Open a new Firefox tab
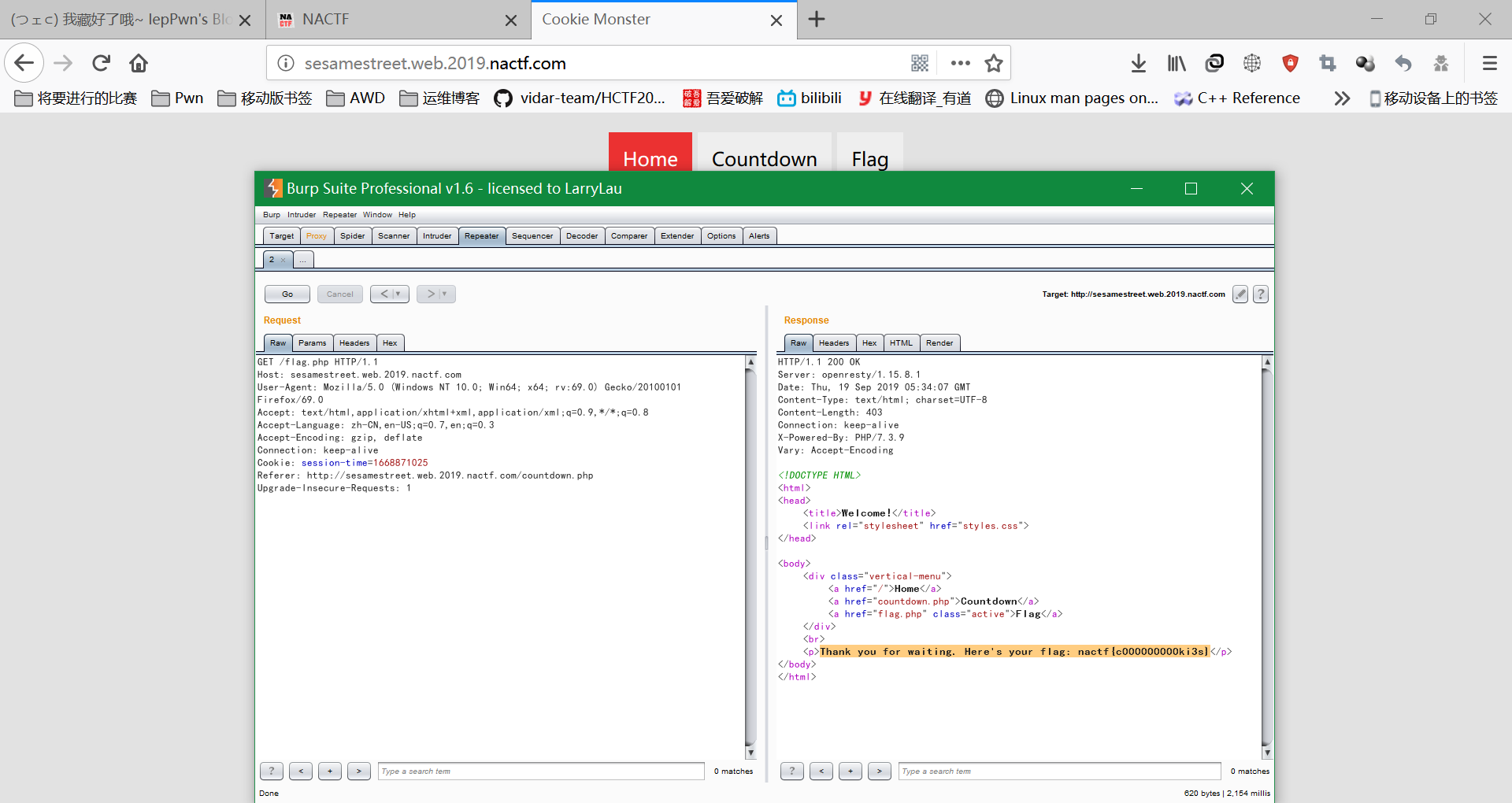 coord(817,20)
